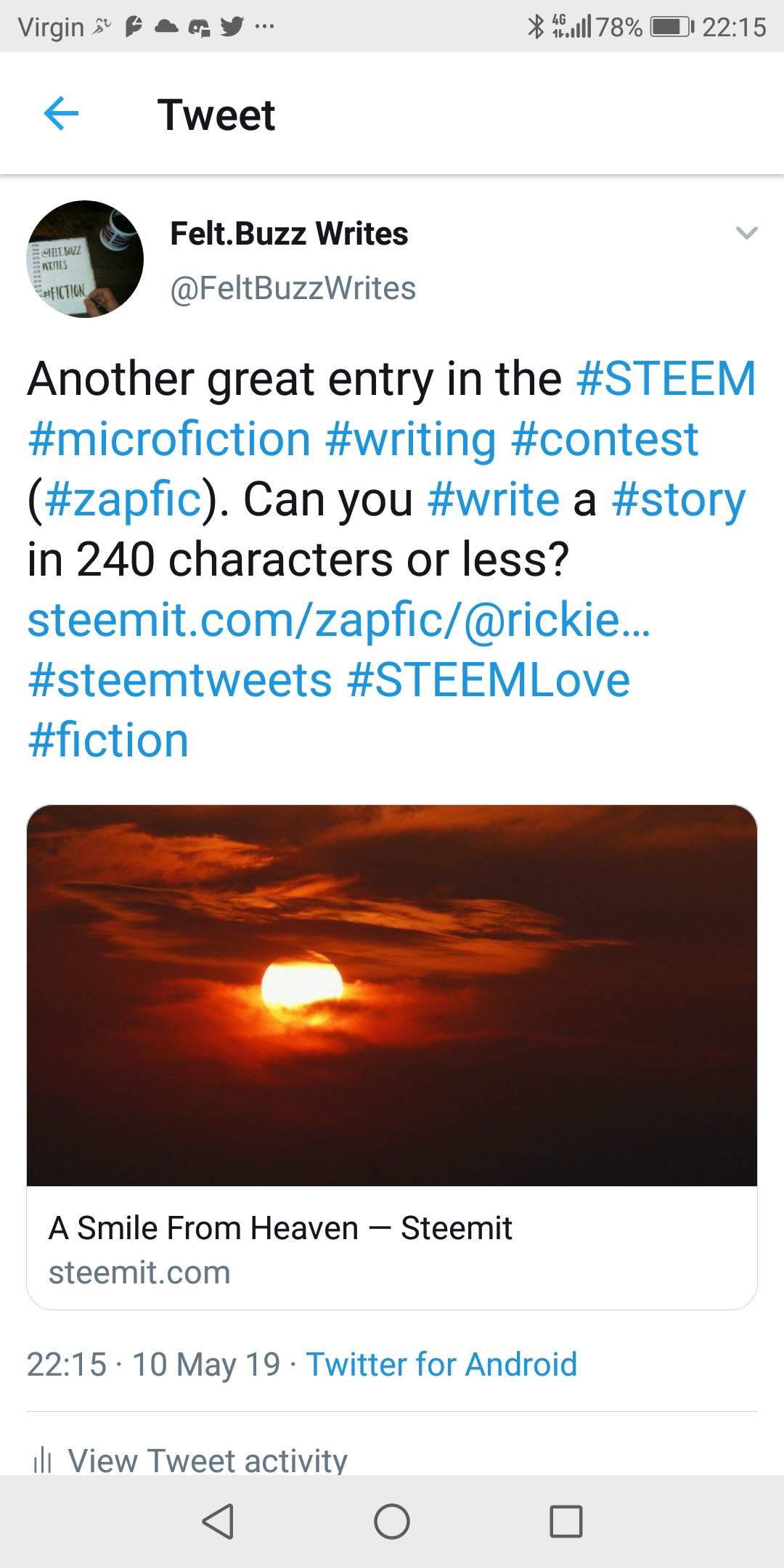Open recent apps square button

click(x=566, y=1521)
